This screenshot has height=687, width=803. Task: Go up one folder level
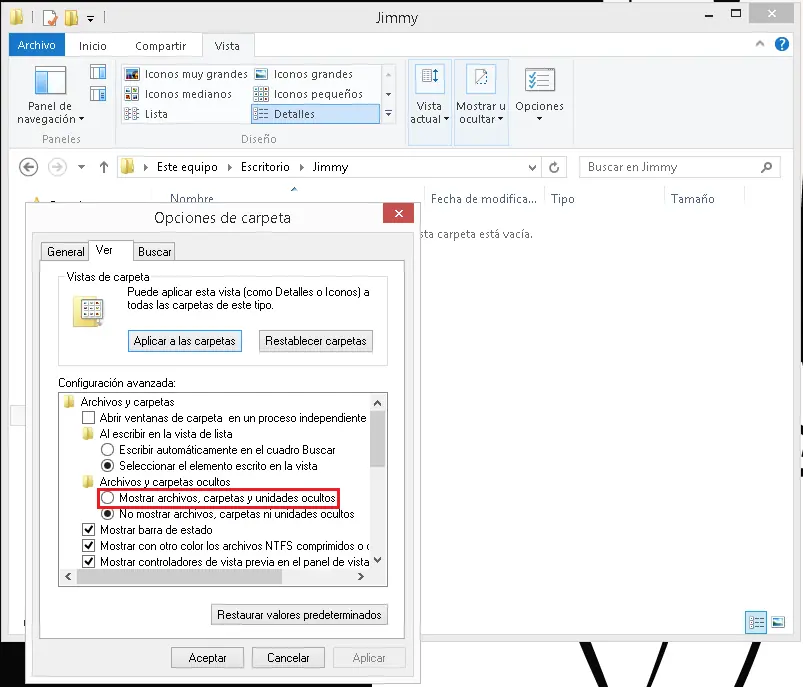pos(104,167)
